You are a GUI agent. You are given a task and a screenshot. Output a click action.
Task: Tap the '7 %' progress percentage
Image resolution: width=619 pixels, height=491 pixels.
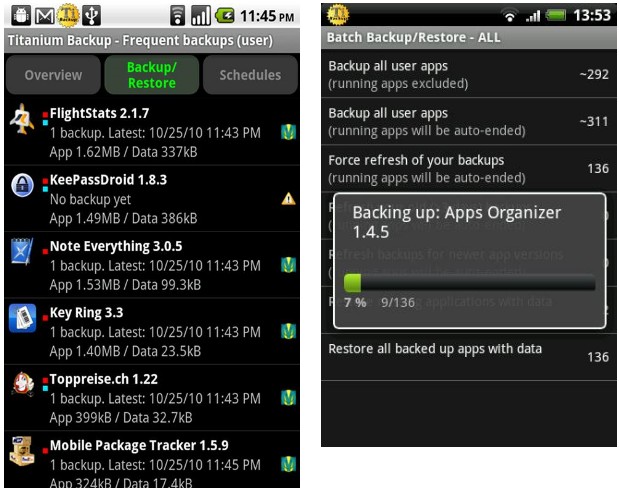pyautogui.click(x=355, y=303)
